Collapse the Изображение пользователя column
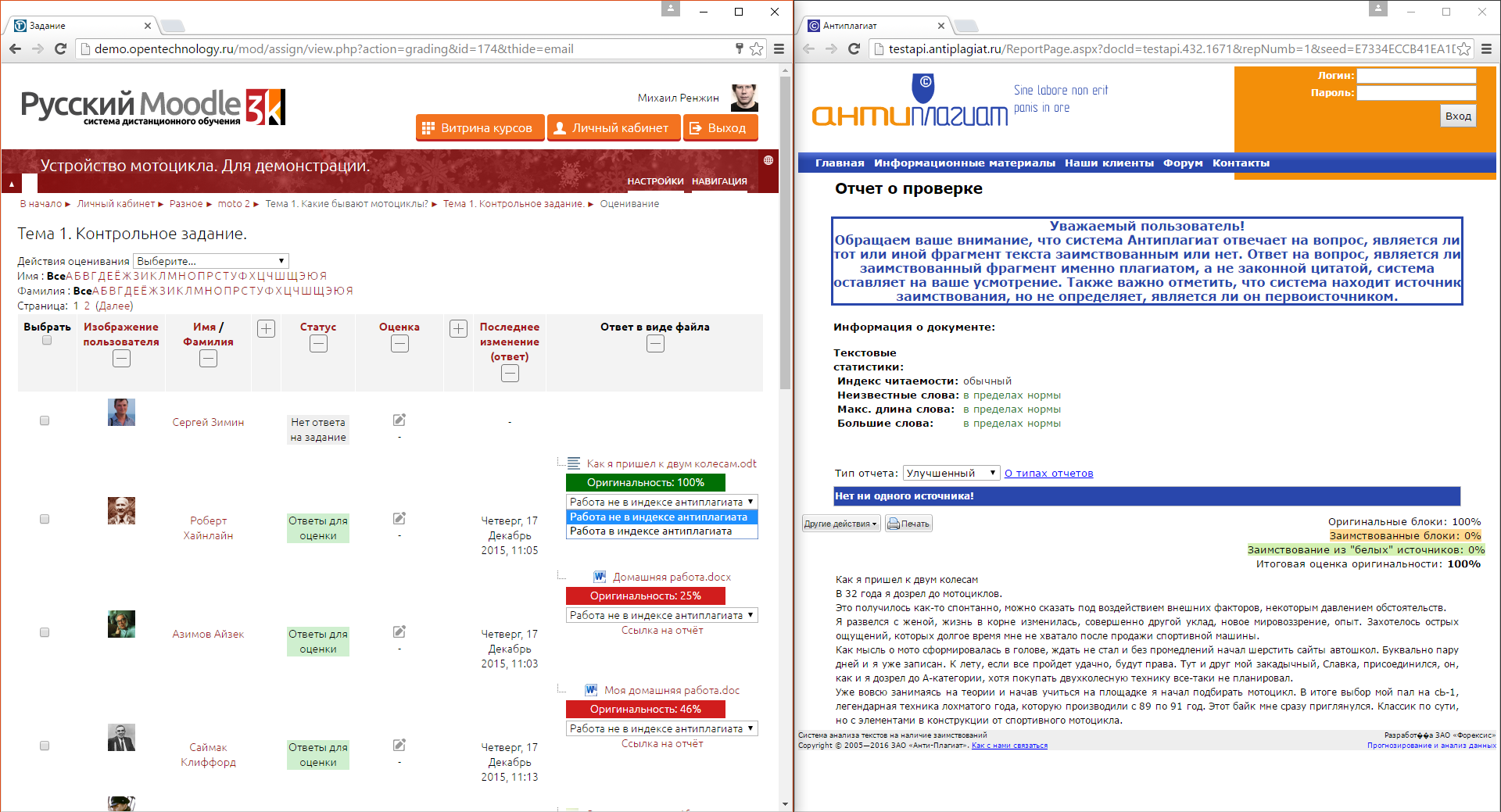The height and width of the screenshot is (812, 1501). 121,359
